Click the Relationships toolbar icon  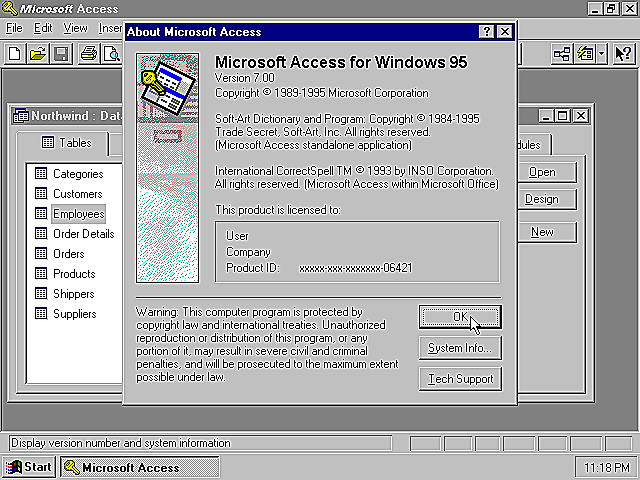[562, 54]
